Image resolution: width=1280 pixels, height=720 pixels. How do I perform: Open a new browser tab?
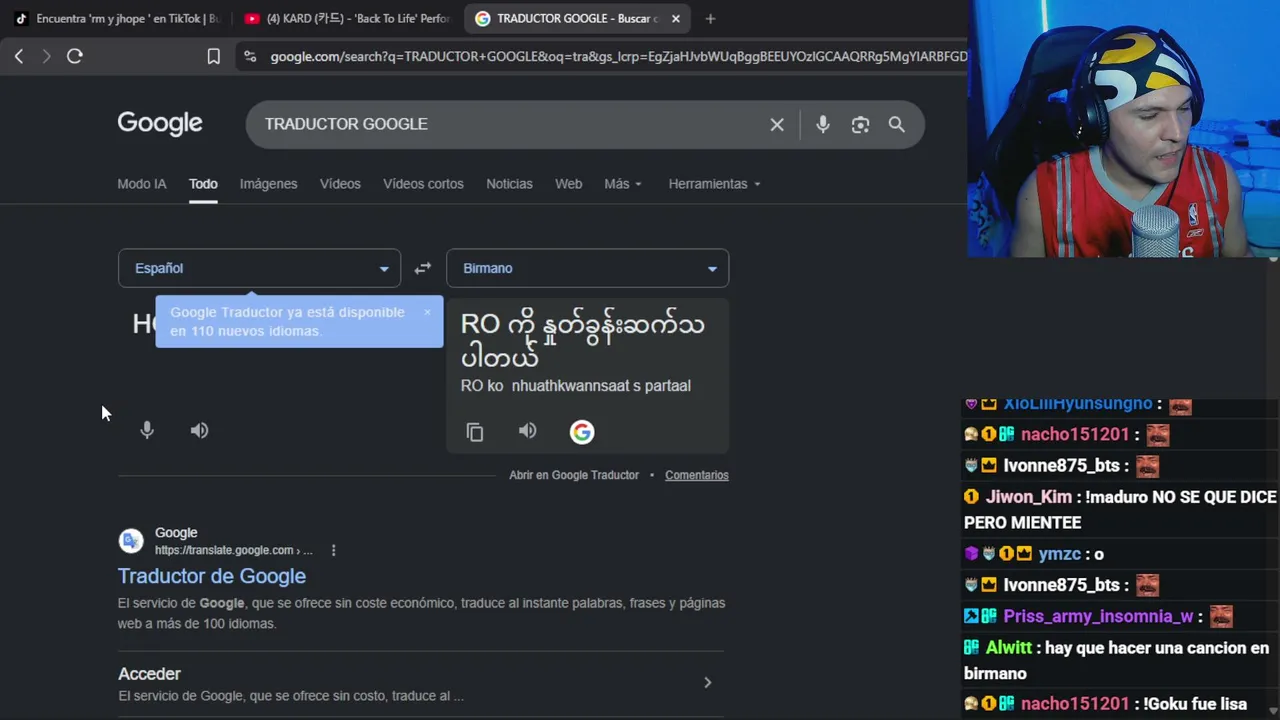(710, 19)
